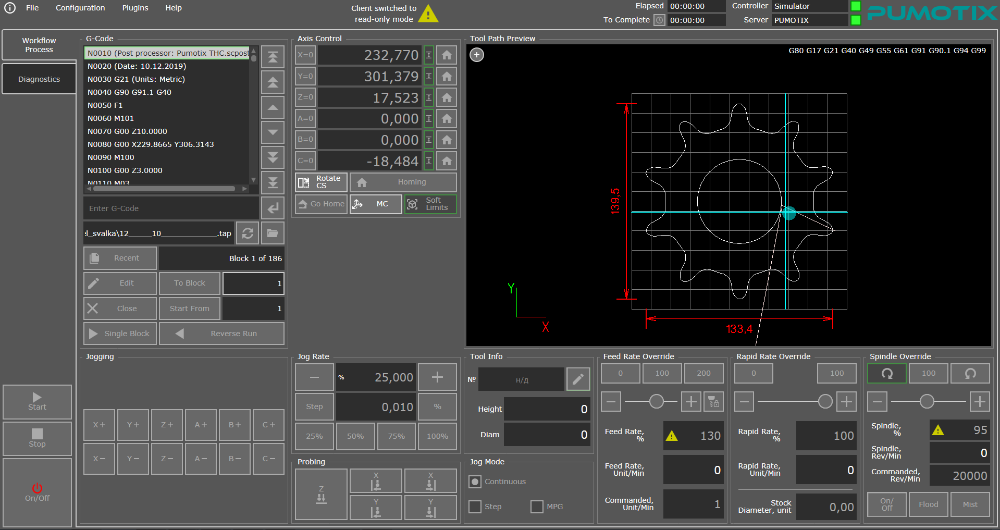Click the page-up double arrow in G-Code

(x=273, y=82)
